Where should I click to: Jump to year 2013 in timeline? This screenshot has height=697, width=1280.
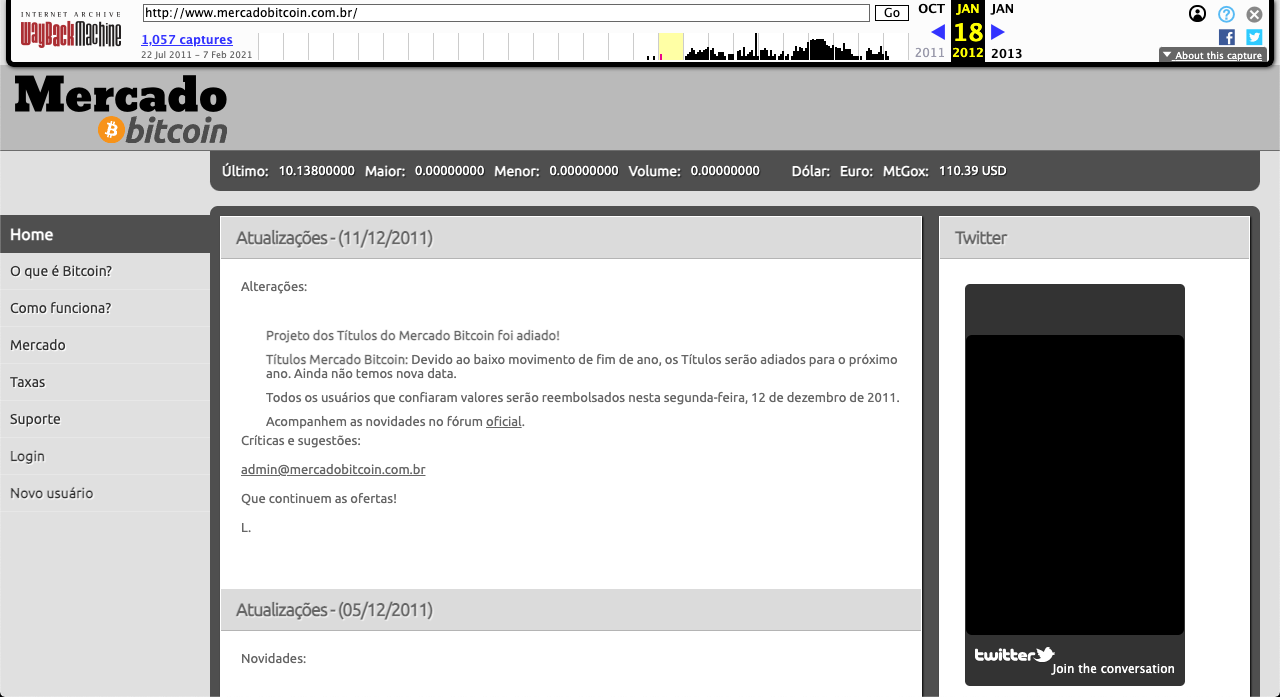click(1006, 53)
